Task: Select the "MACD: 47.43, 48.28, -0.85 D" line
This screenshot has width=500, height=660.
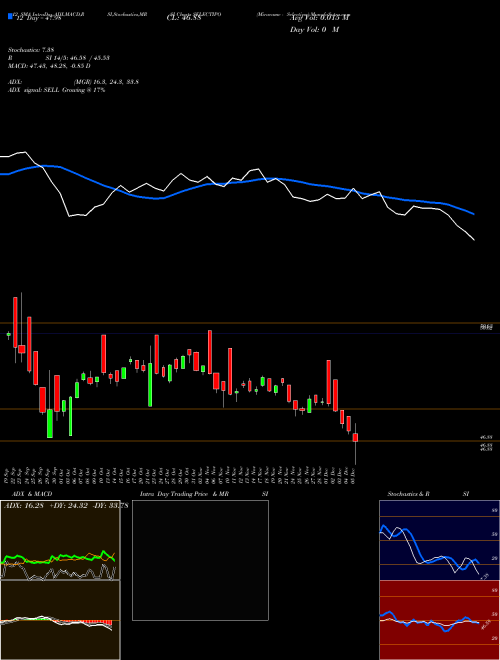Action: click(x=49, y=66)
